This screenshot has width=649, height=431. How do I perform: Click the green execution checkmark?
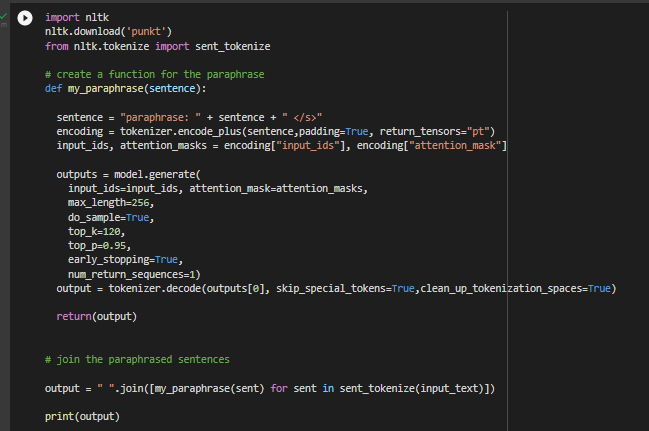click(4, 14)
